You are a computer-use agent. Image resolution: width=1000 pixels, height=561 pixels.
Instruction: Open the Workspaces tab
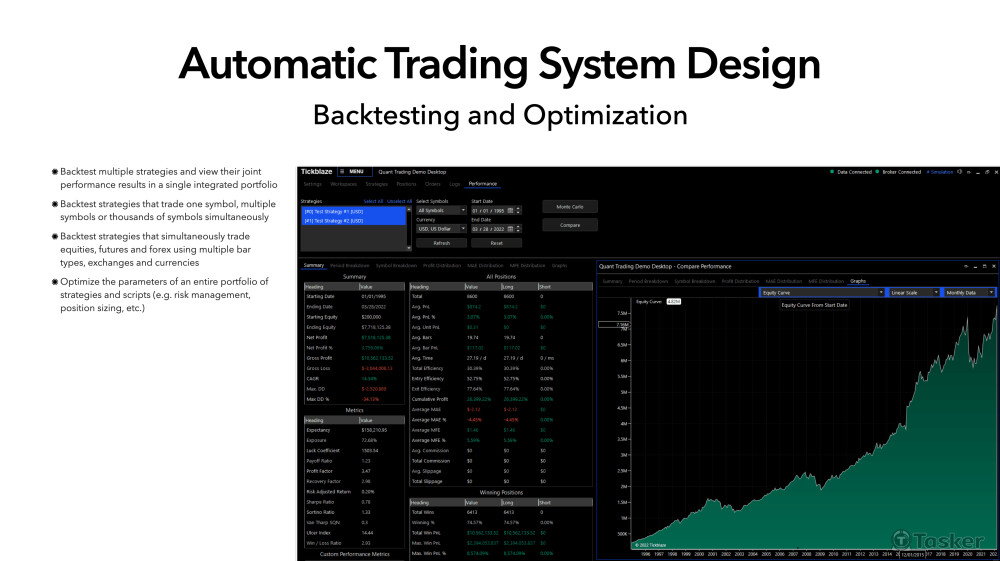(344, 184)
